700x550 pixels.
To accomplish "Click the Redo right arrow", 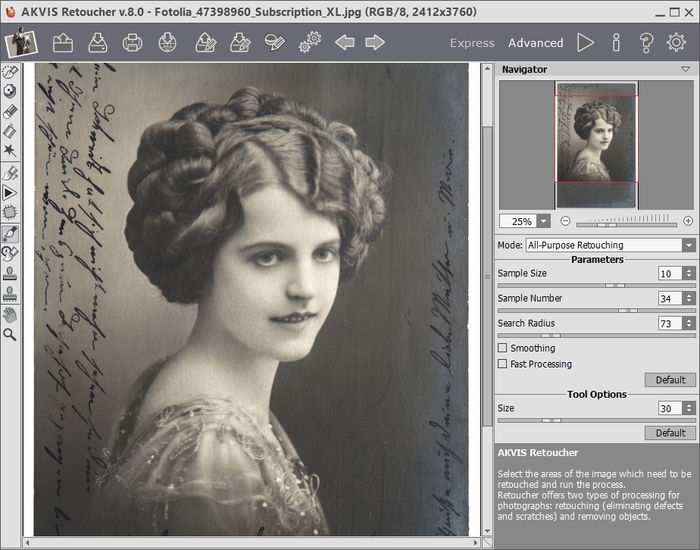I will click(375, 43).
